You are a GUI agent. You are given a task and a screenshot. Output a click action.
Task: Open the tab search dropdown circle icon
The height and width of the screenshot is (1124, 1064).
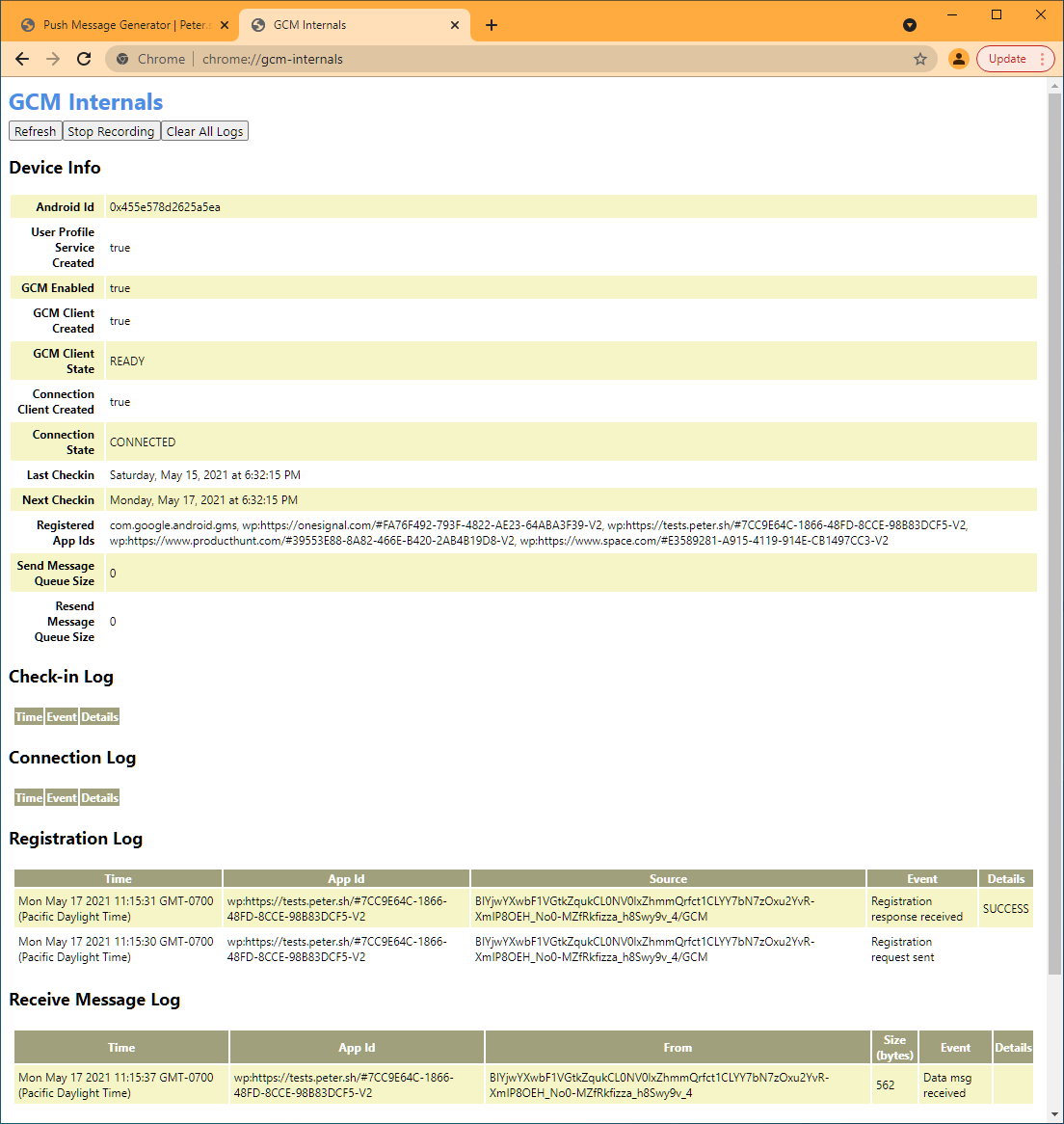pyautogui.click(x=909, y=25)
